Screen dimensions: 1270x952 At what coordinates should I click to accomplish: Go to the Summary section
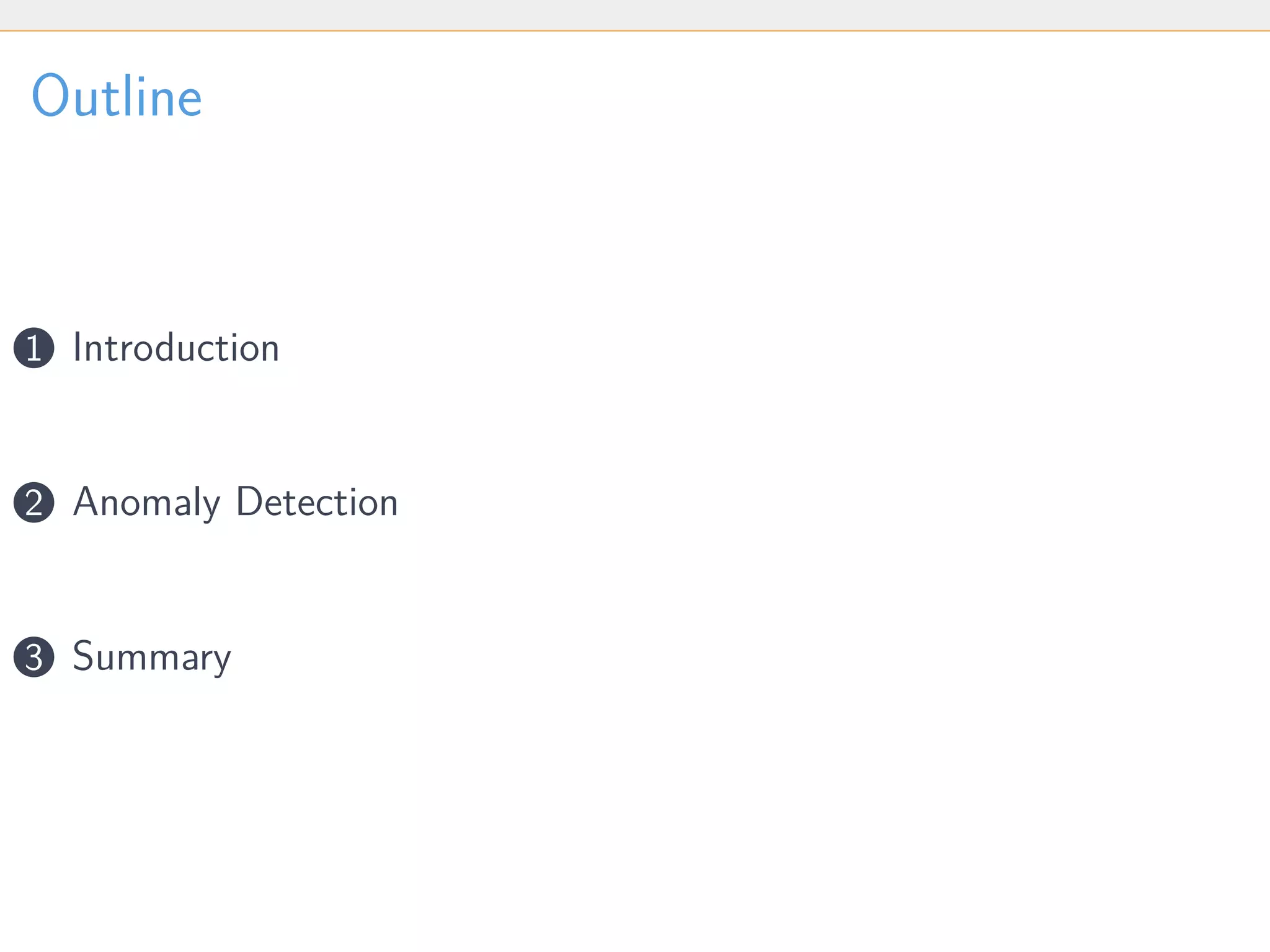[x=152, y=656]
